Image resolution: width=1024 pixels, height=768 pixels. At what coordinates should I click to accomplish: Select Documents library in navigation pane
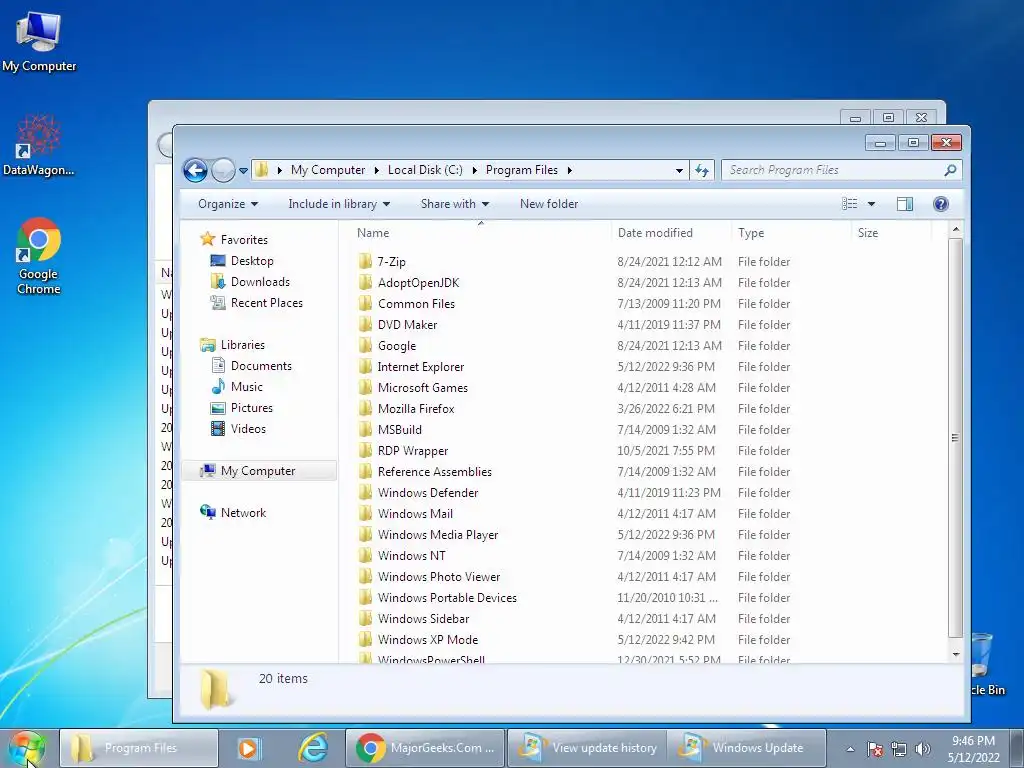point(261,366)
